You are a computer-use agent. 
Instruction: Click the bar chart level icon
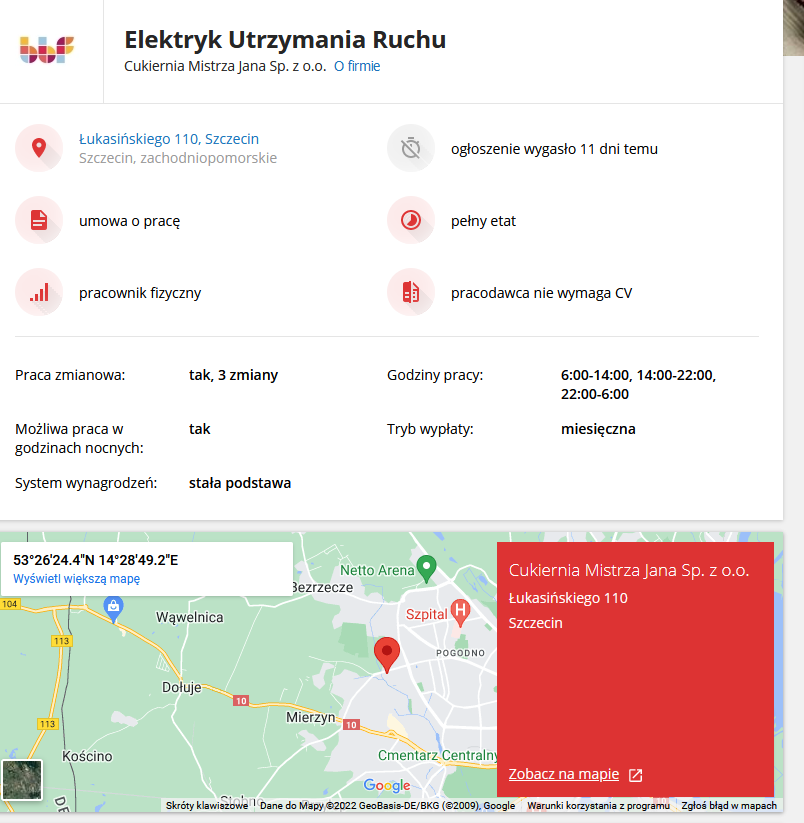tap(39, 292)
